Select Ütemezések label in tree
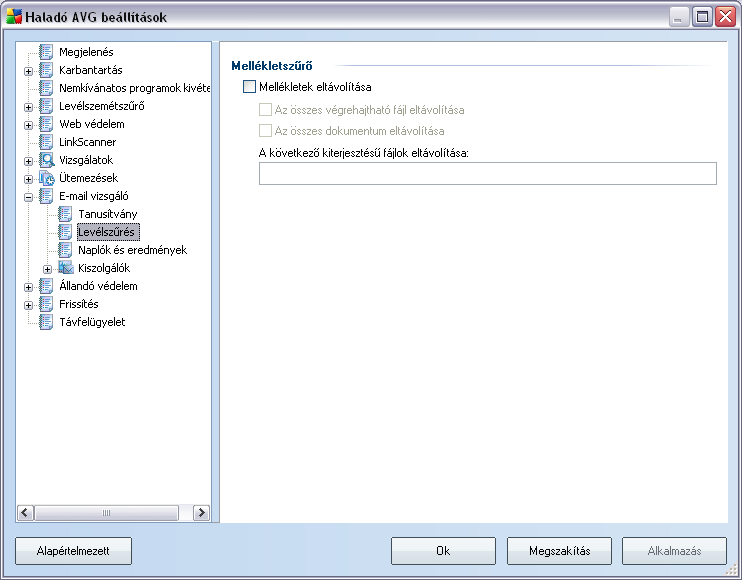This screenshot has height=580, width=742. click(x=88, y=178)
